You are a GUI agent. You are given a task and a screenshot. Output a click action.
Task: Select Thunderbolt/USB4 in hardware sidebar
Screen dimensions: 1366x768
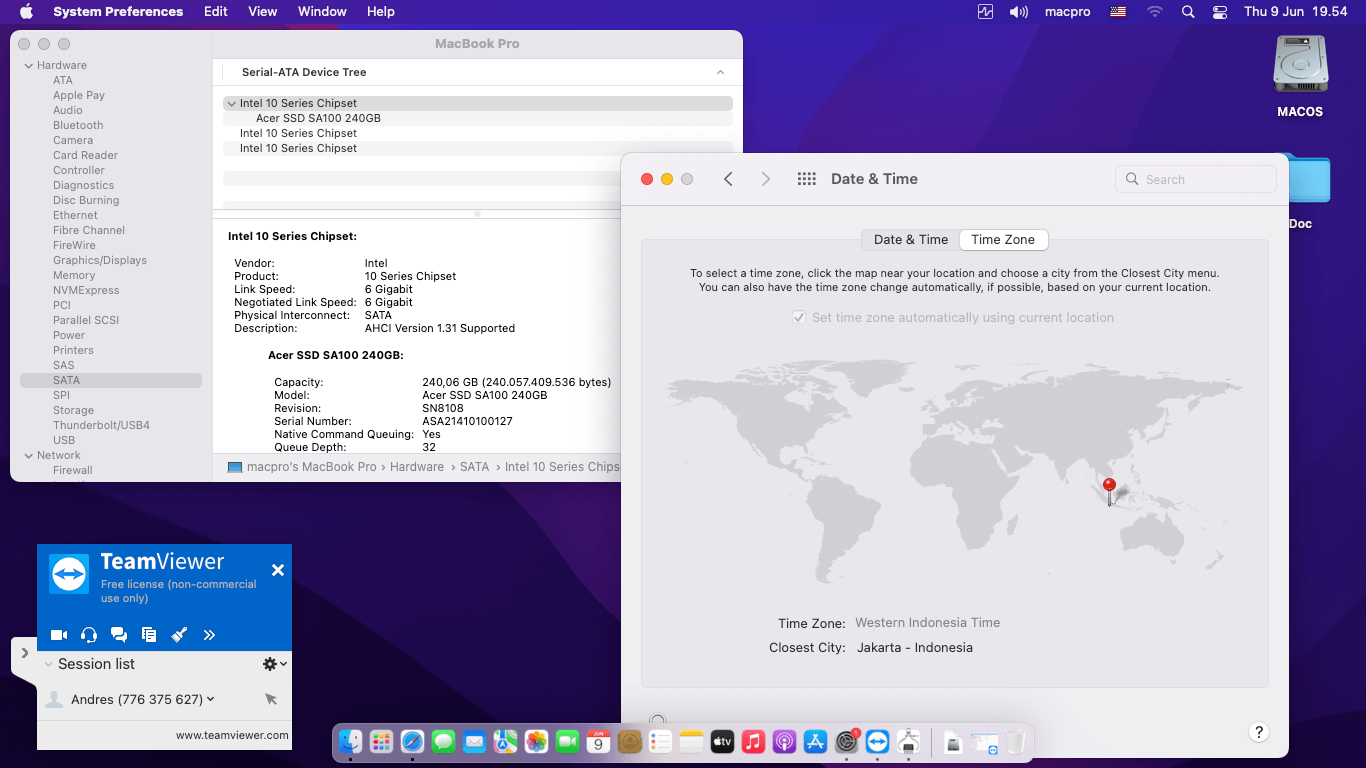pos(101,425)
